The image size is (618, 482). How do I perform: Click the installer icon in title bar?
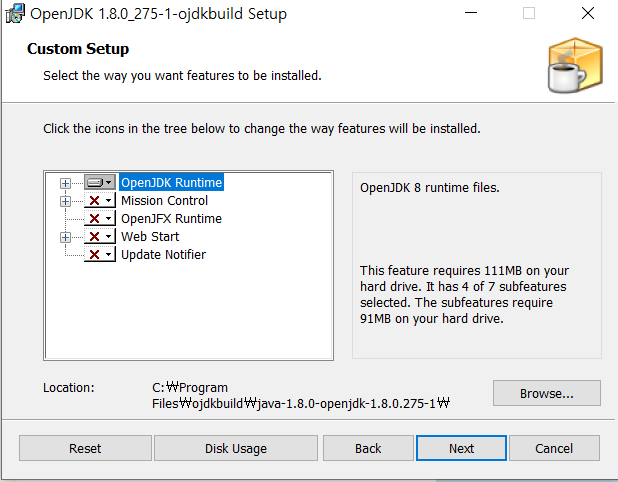(x=15, y=13)
